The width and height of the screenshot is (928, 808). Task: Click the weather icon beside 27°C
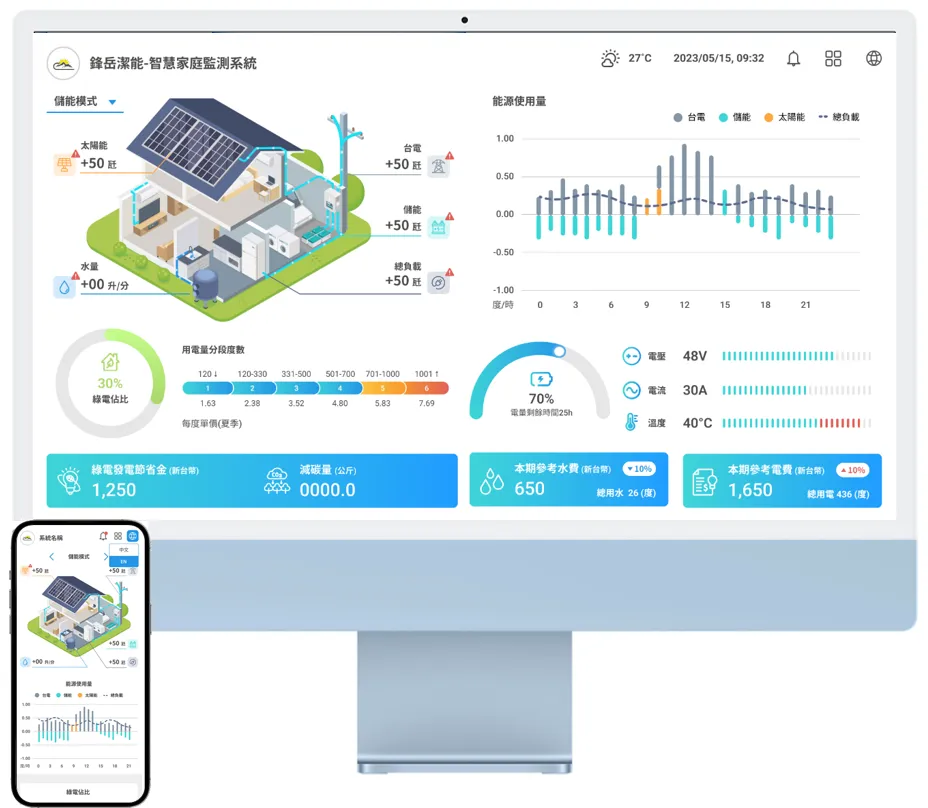[x=610, y=58]
